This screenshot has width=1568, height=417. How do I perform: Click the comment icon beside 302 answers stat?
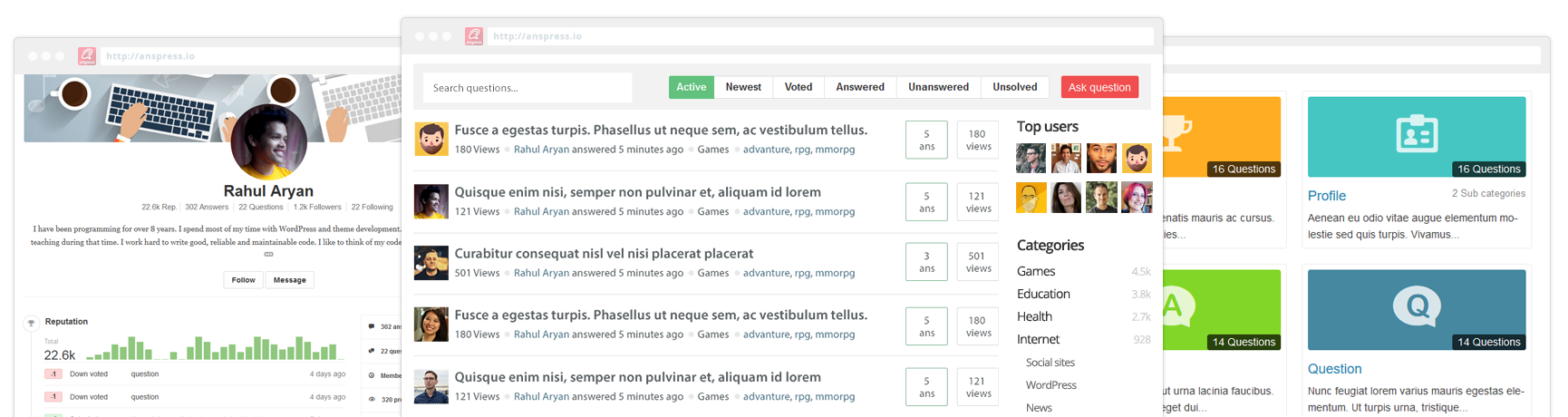pyautogui.click(x=372, y=326)
